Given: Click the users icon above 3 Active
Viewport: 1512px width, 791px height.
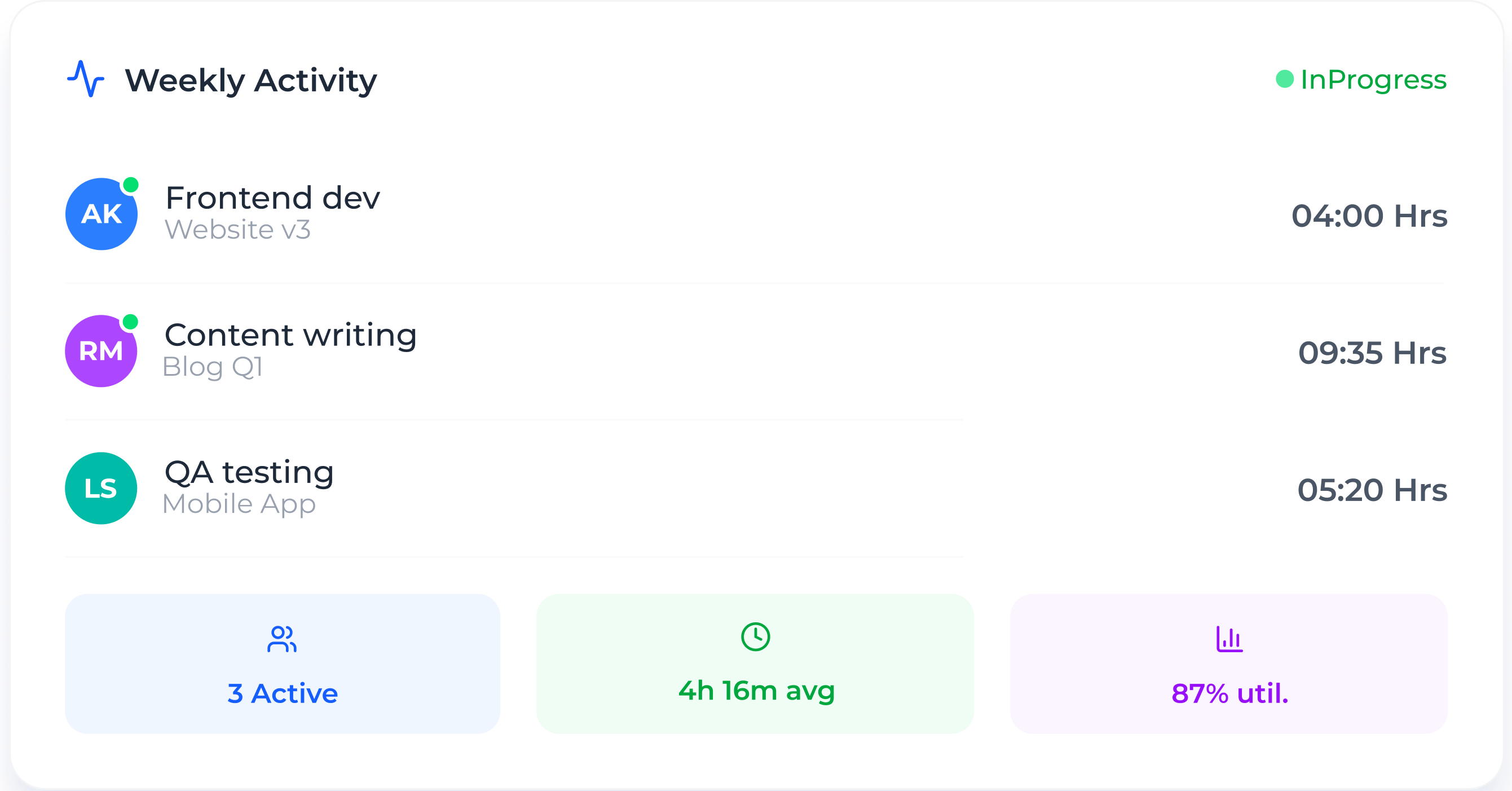Looking at the screenshot, I should click(282, 639).
